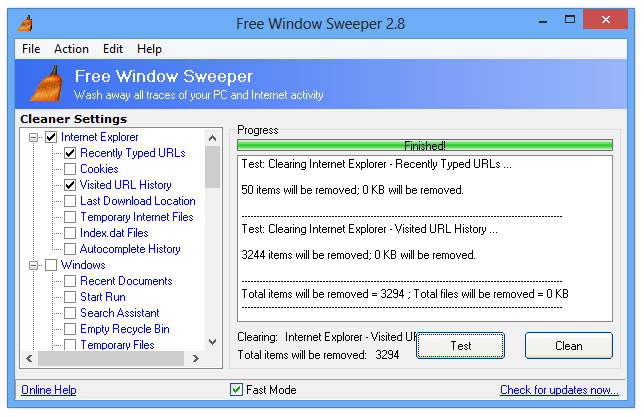The width and height of the screenshot is (644, 417).
Task: Select the Windows tree label
Action: point(83,265)
